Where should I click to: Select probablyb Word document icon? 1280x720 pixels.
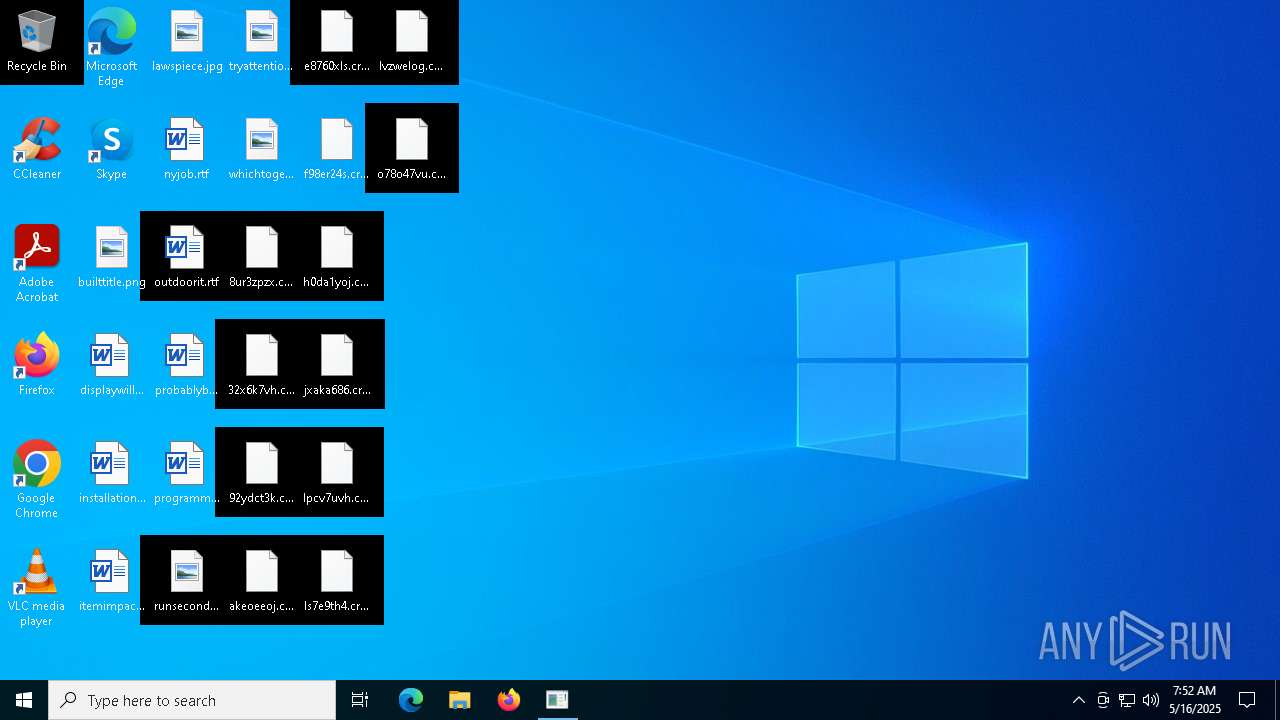[187, 366]
